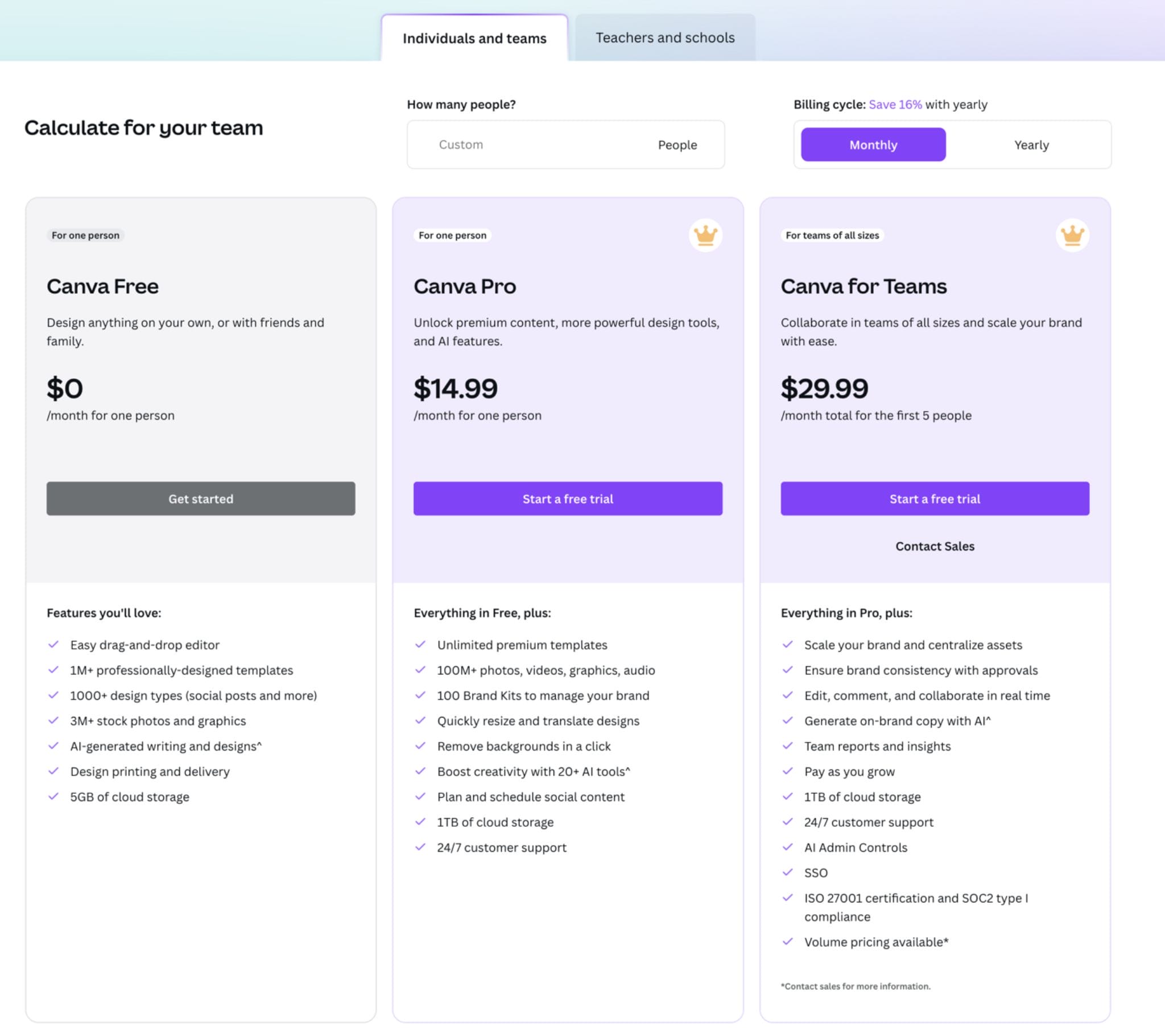This screenshot has width=1165, height=1036.
Task: Click the checkmark beside 5GB of cloud storage
Action: 54,797
